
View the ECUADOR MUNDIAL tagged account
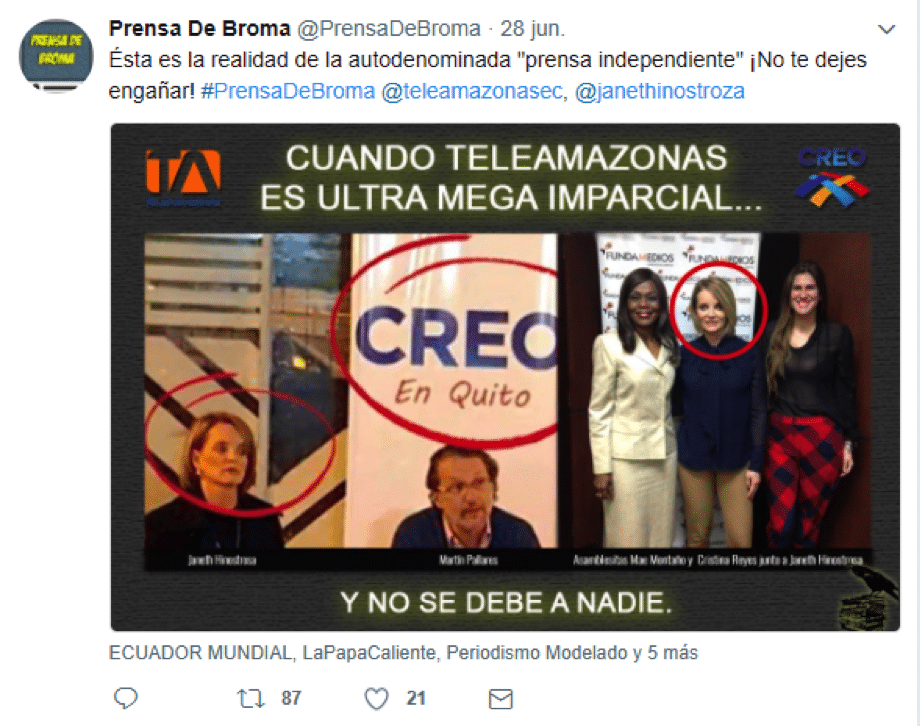200,652
